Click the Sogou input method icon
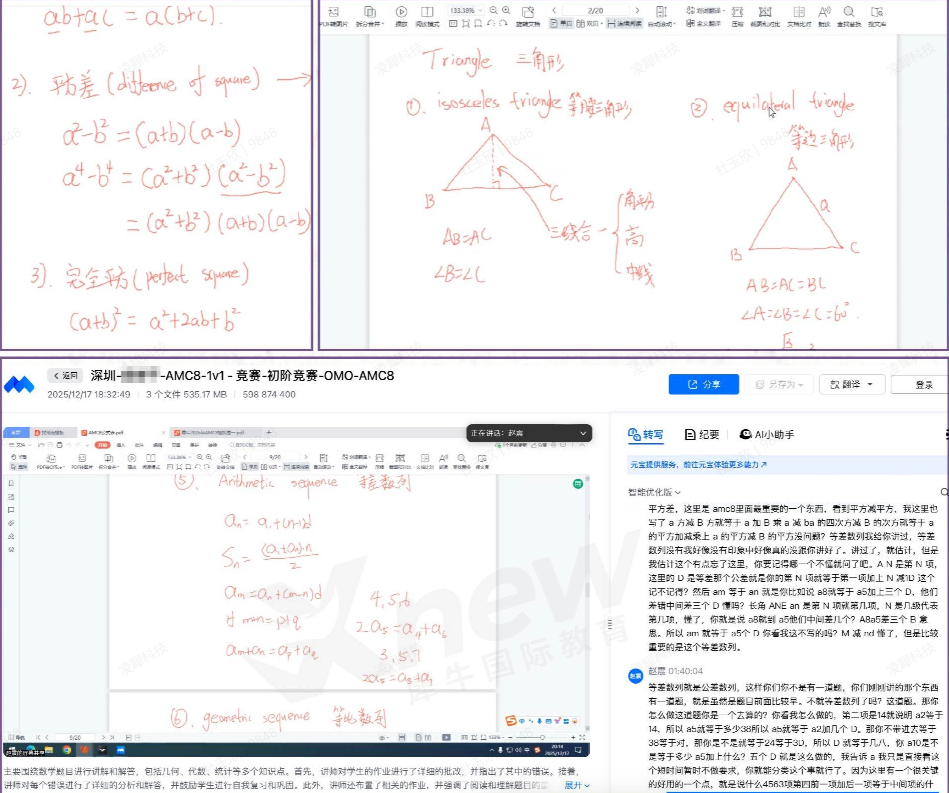Image resolution: width=949 pixels, height=793 pixels. (511, 720)
